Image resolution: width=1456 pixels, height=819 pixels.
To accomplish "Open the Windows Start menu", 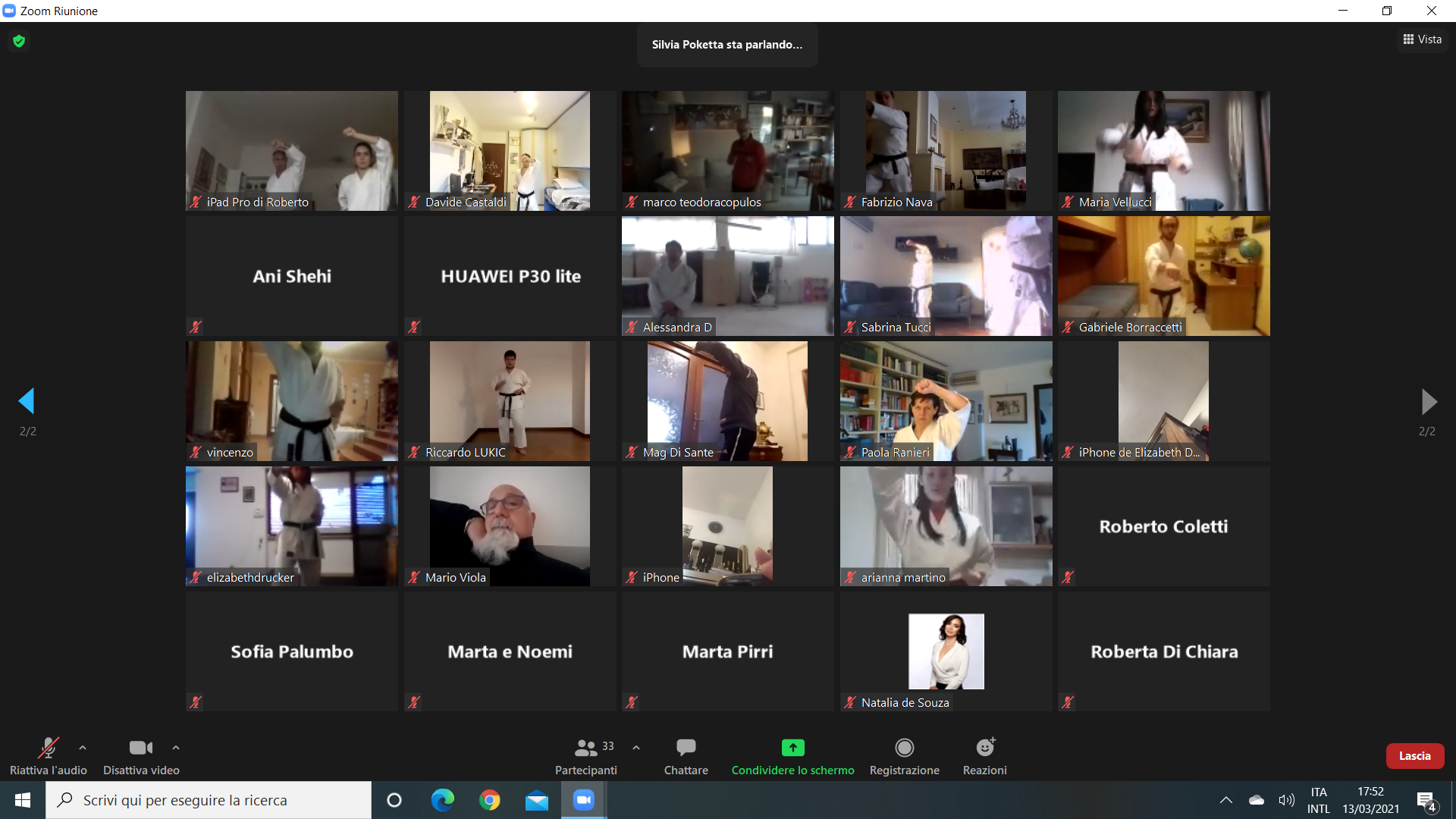I will [x=23, y=800].
